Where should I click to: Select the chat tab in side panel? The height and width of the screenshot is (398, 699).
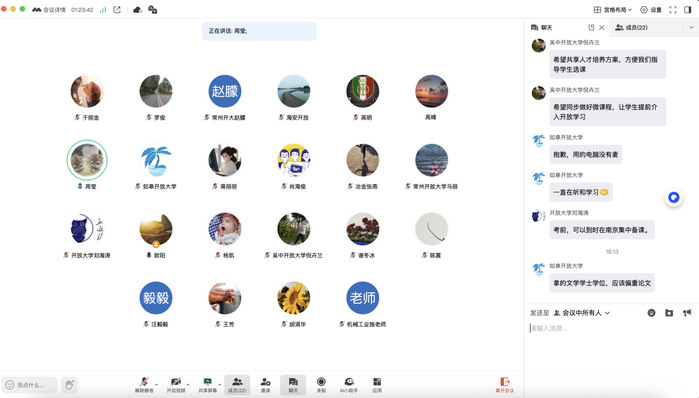(542, 27)
